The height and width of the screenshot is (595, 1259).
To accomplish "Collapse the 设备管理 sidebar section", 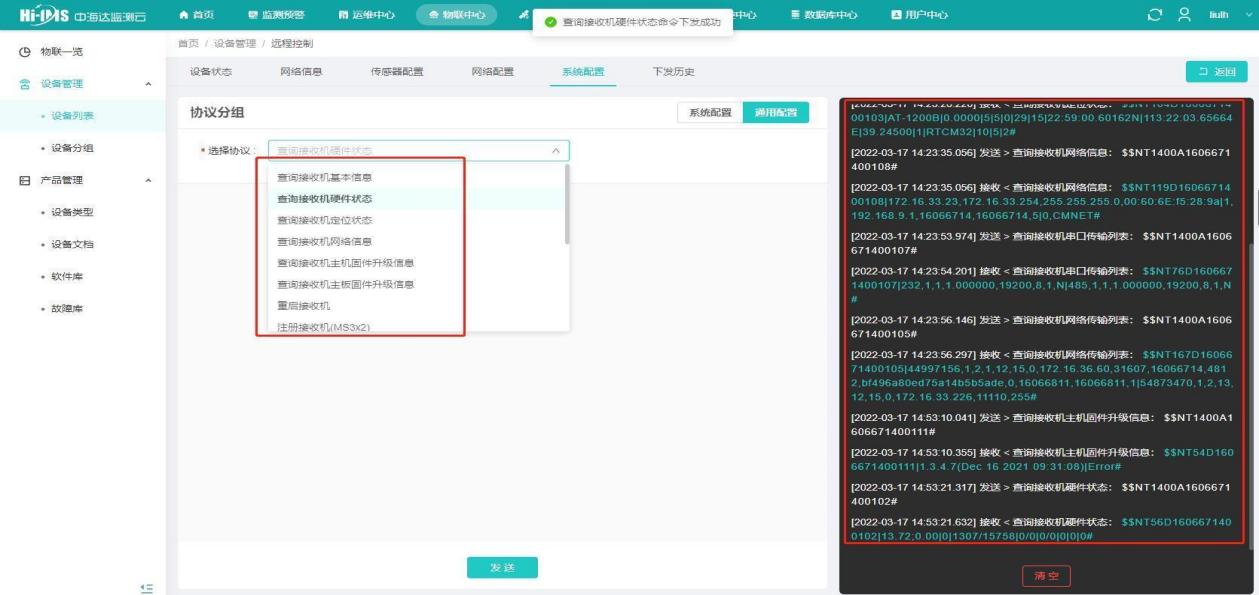I will [149, 84].
